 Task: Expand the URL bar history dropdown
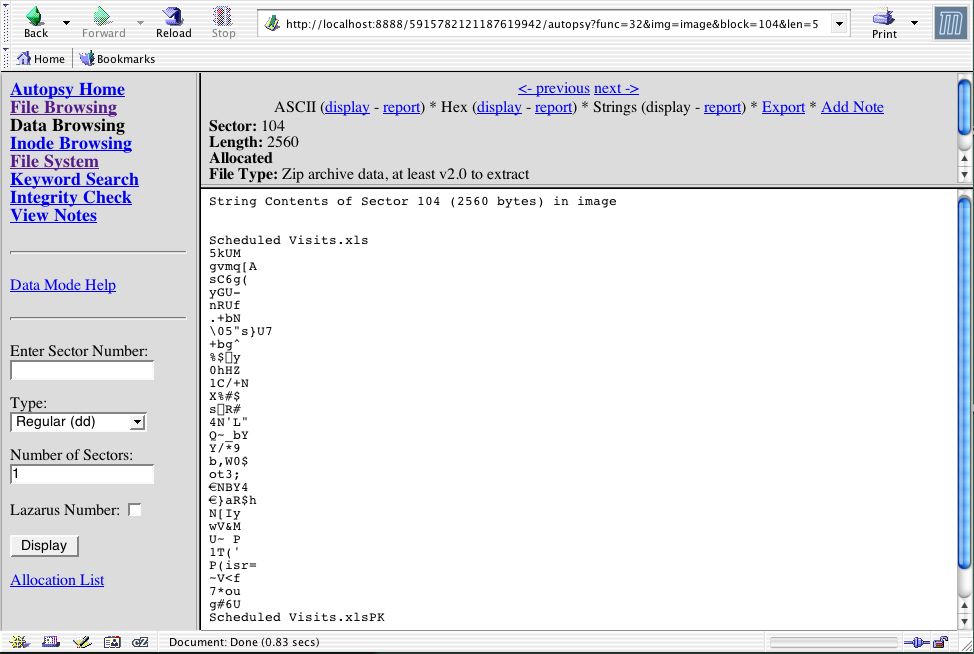click(x=839, y=23)
